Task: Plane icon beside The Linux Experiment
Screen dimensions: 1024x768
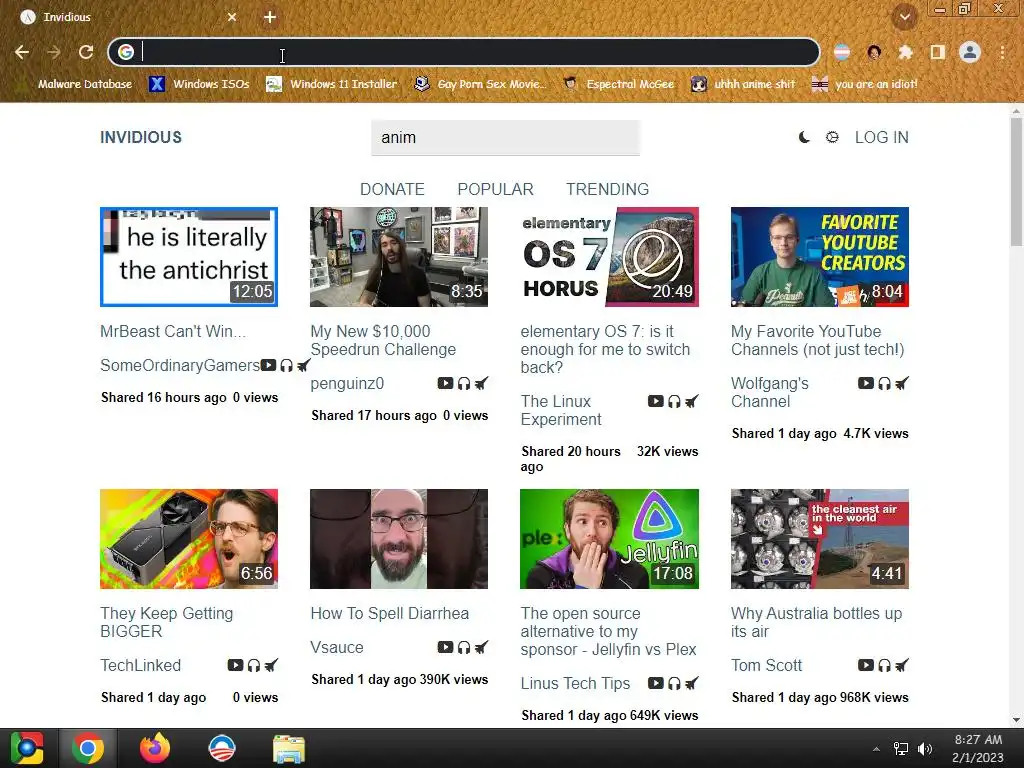Action: [692, 401]
